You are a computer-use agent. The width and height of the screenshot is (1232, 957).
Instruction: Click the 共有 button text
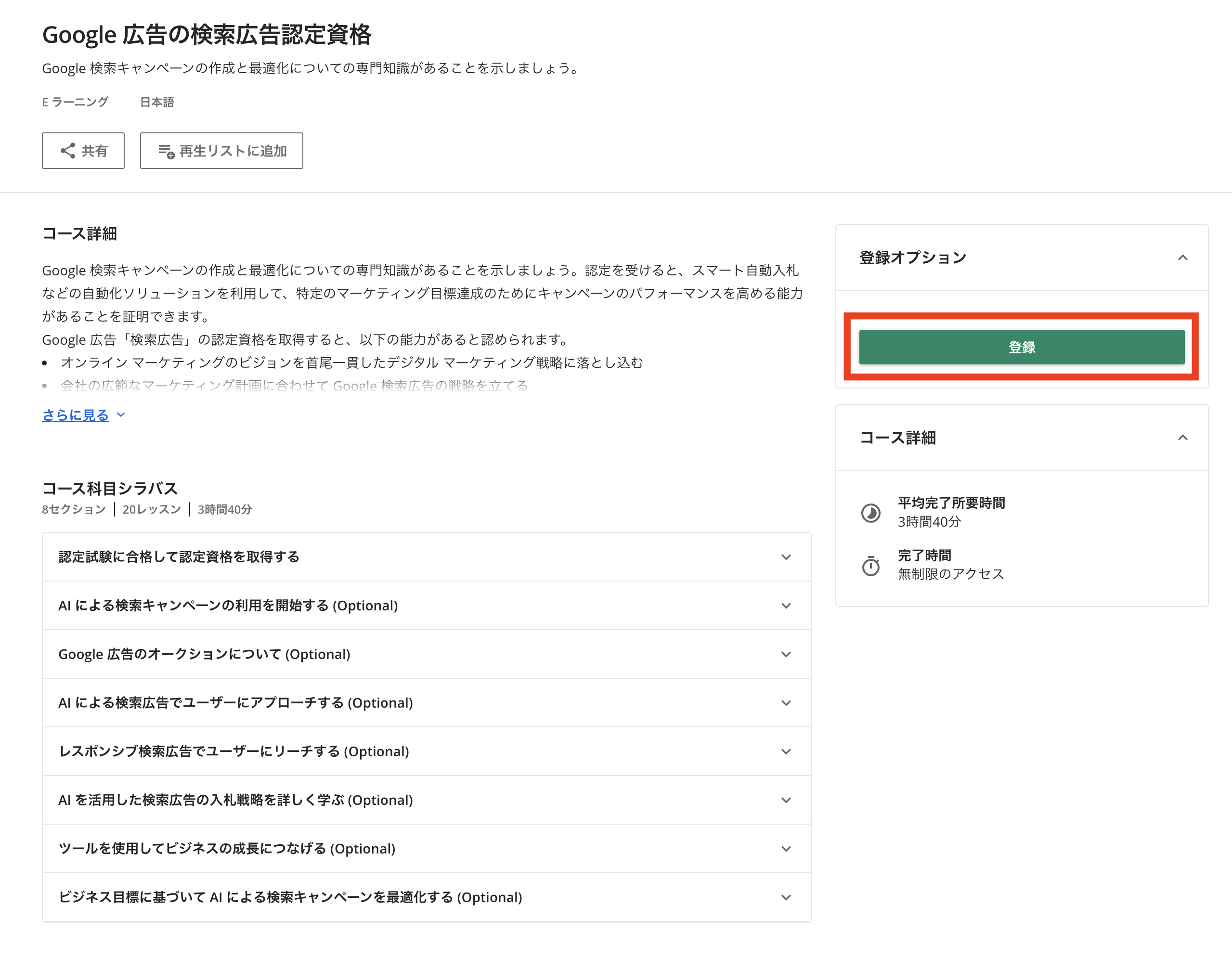click(94, 151)
